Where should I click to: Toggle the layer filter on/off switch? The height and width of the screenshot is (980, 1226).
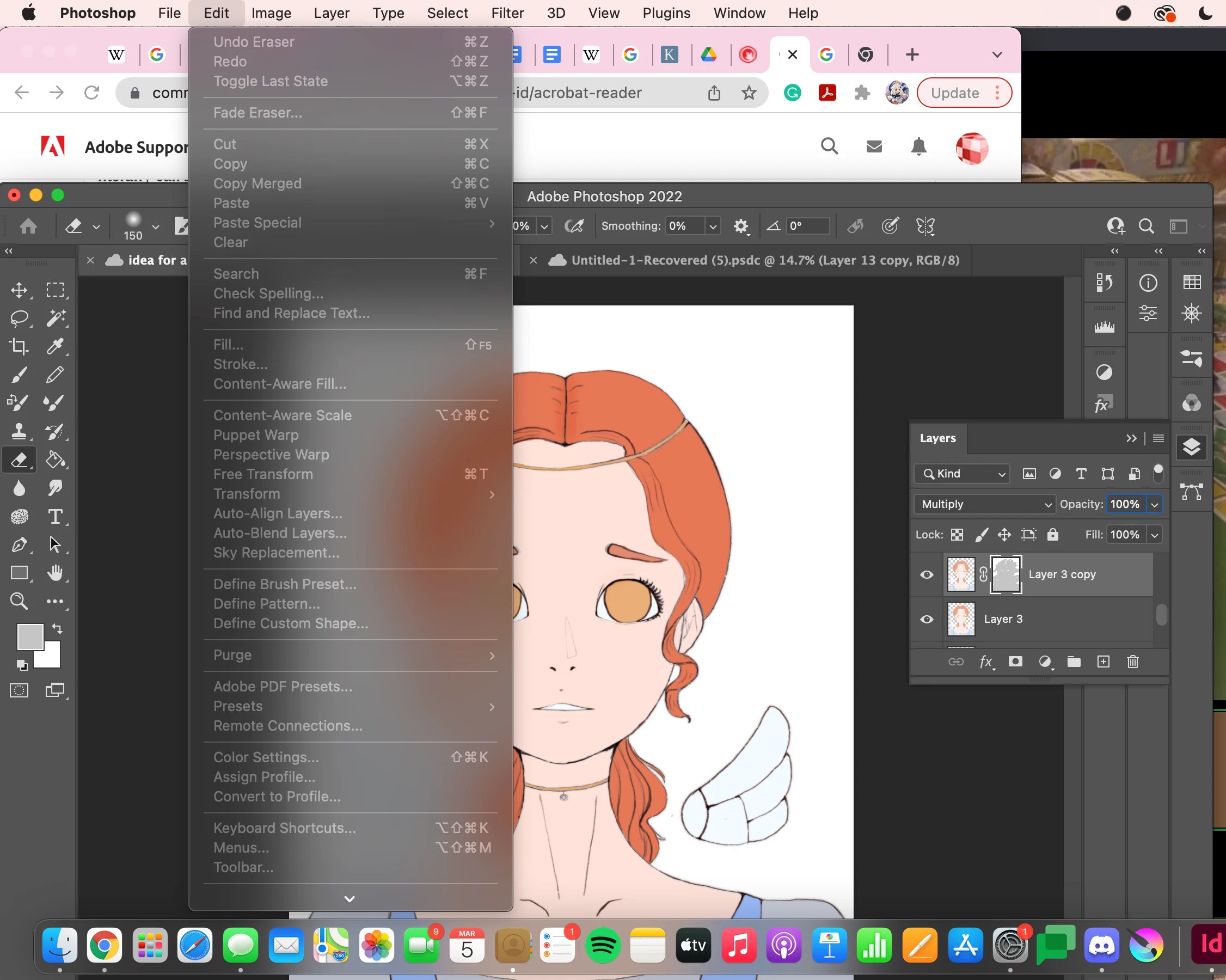point(1158,473)
